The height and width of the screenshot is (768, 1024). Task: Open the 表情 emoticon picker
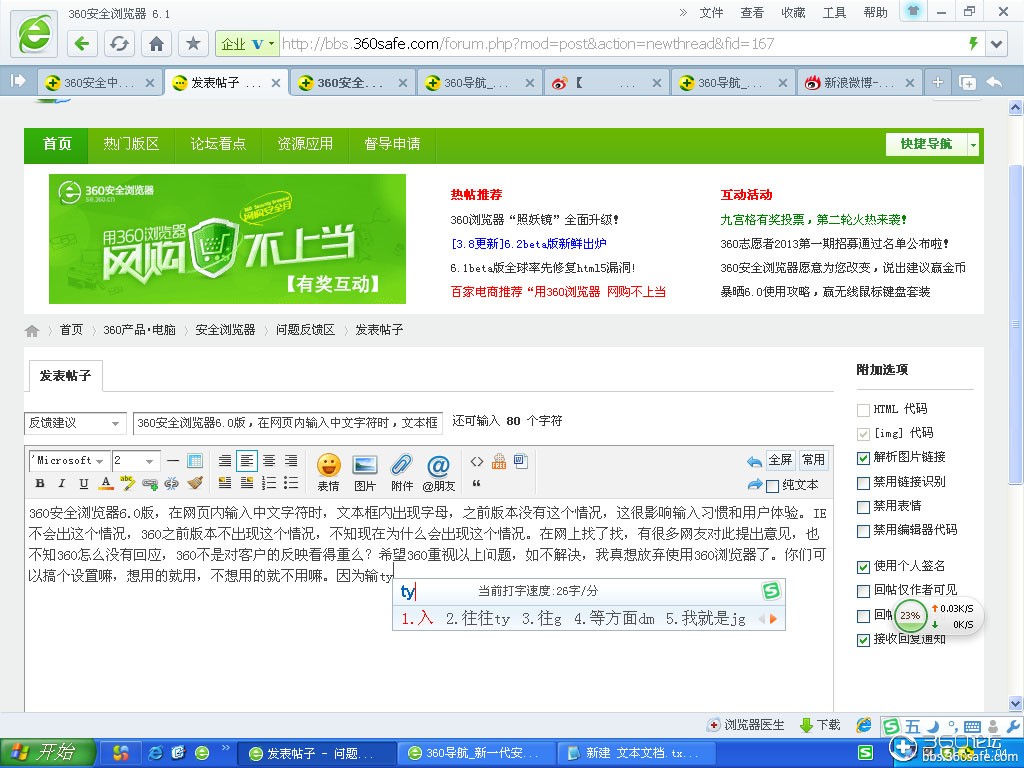[x=328, y=472]
